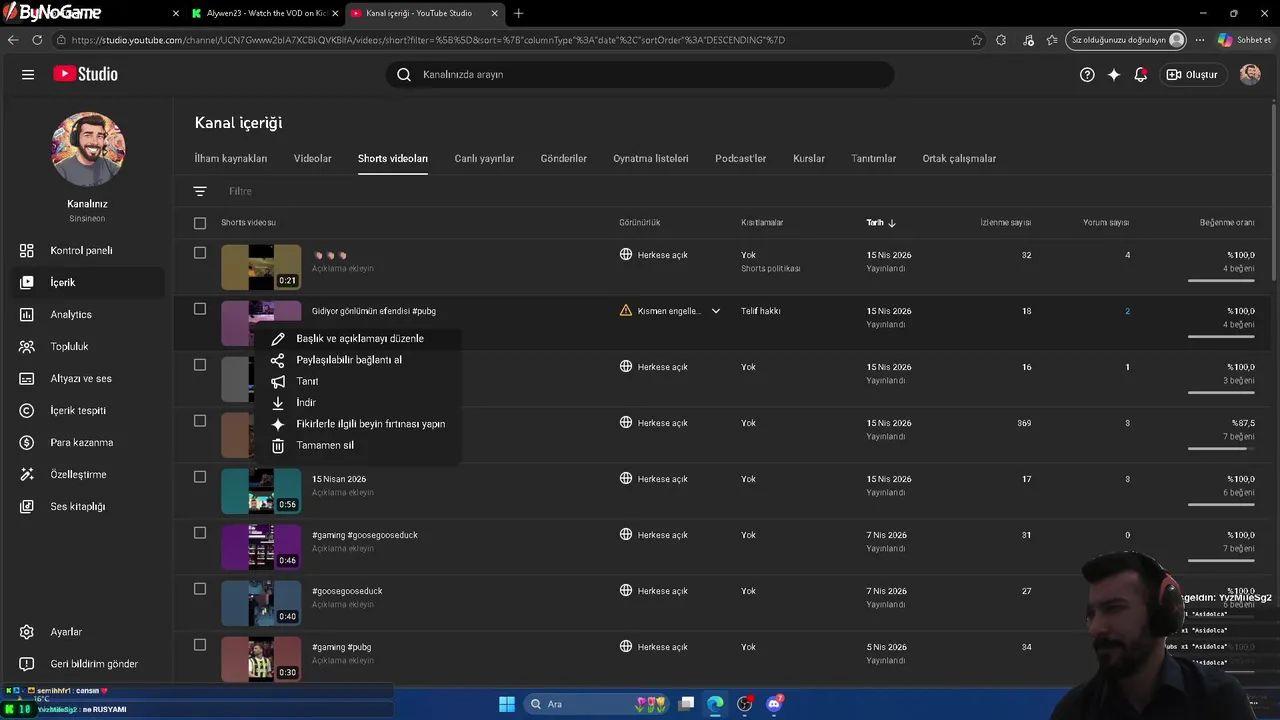Choose İndir from the context menu
The width and height of the screenshot is (1280, 720).
tap(358, 402)
